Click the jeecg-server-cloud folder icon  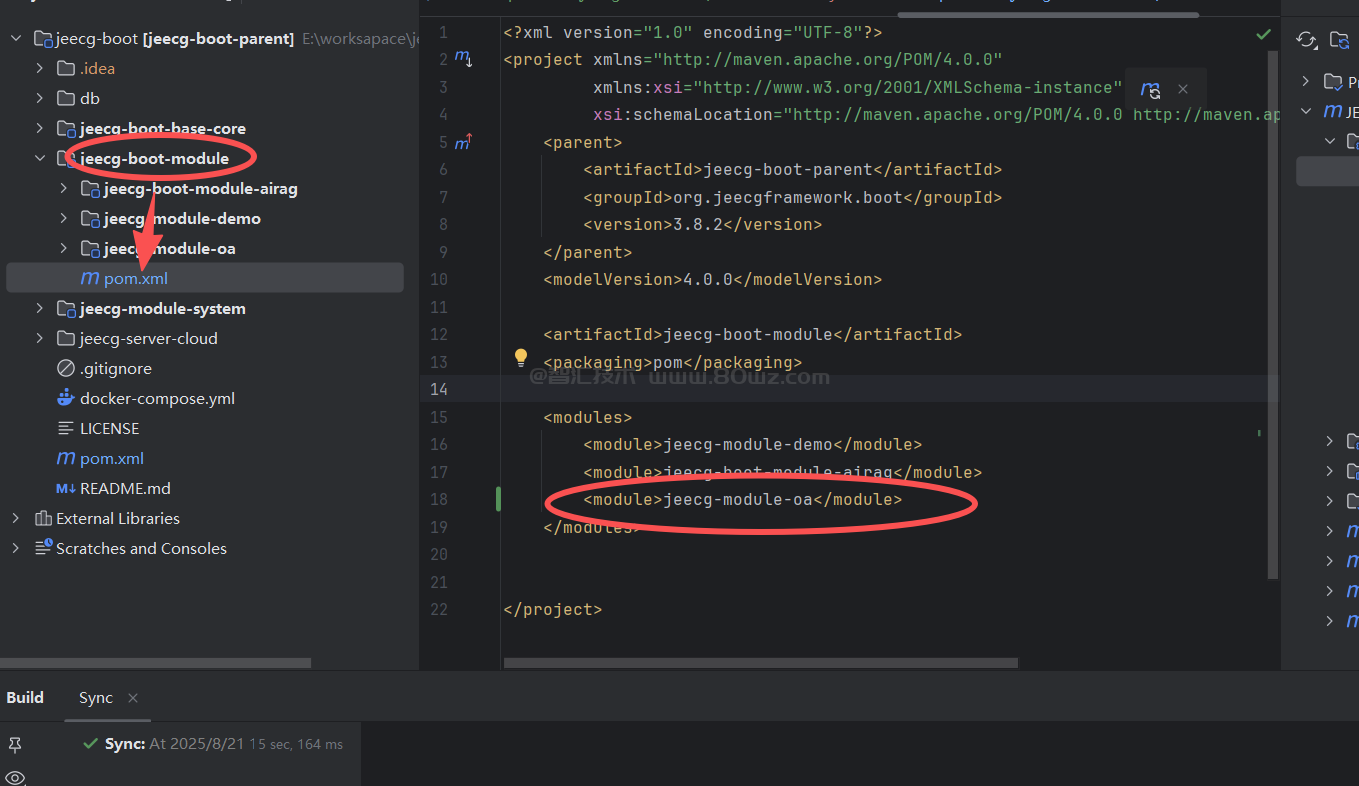[66, 338]
